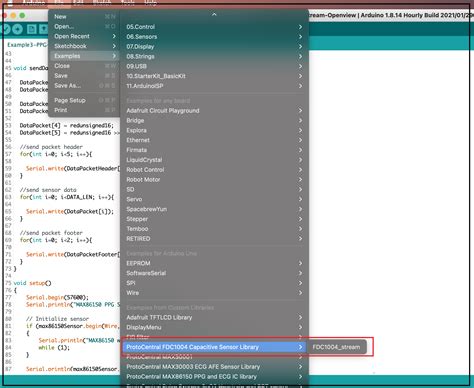Image resolution: width=474 pixels, height=388 pixels.
Task: Open the Robot Control examples entry
Action: pyautogui.click(x=214, y=170)
